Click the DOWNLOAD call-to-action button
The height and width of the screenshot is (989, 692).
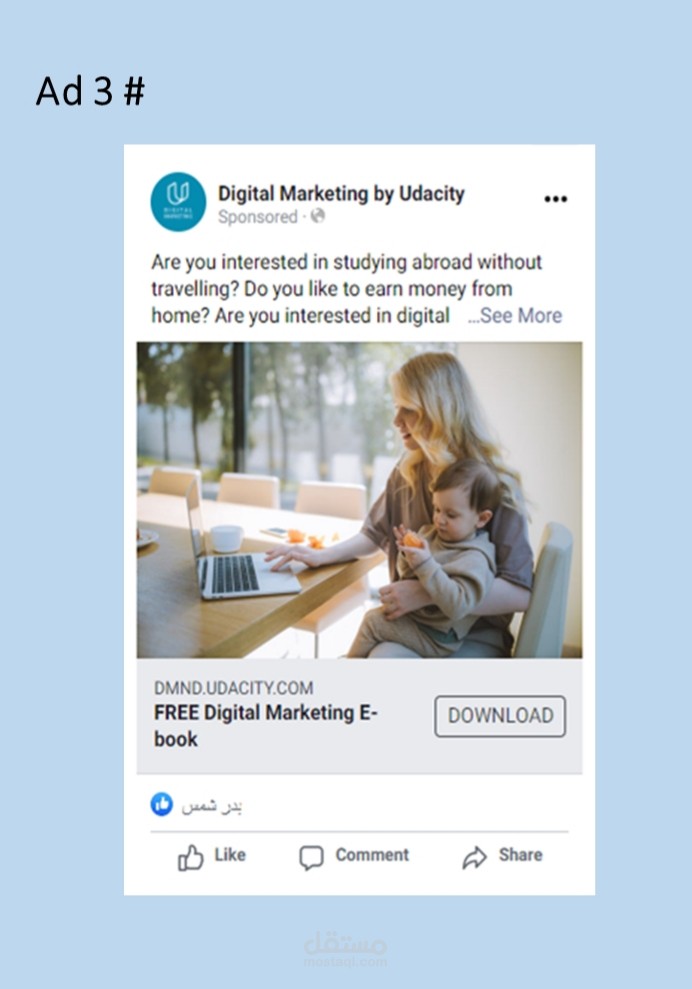[500, 716]
